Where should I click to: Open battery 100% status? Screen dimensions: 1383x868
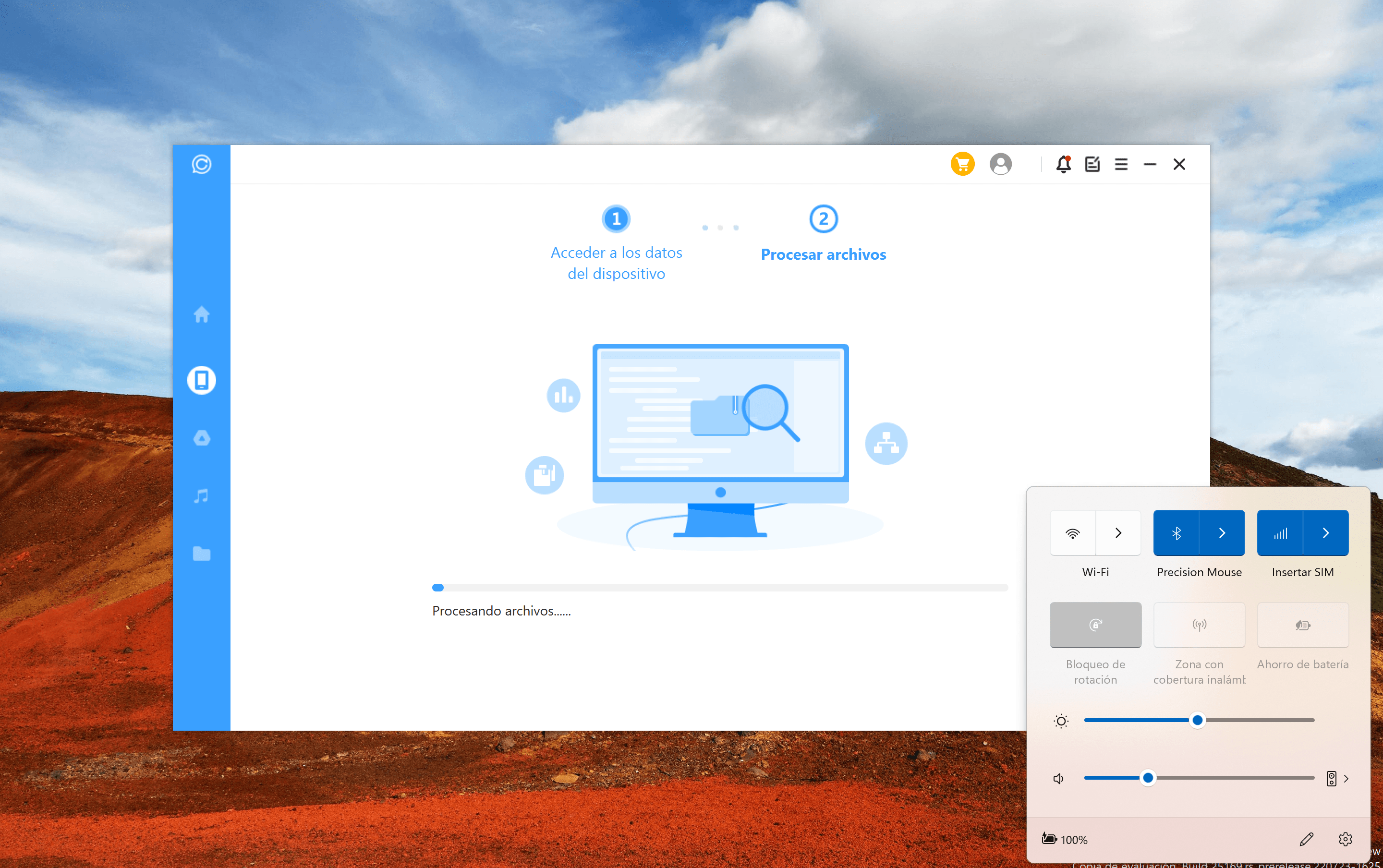point(1064,839)
